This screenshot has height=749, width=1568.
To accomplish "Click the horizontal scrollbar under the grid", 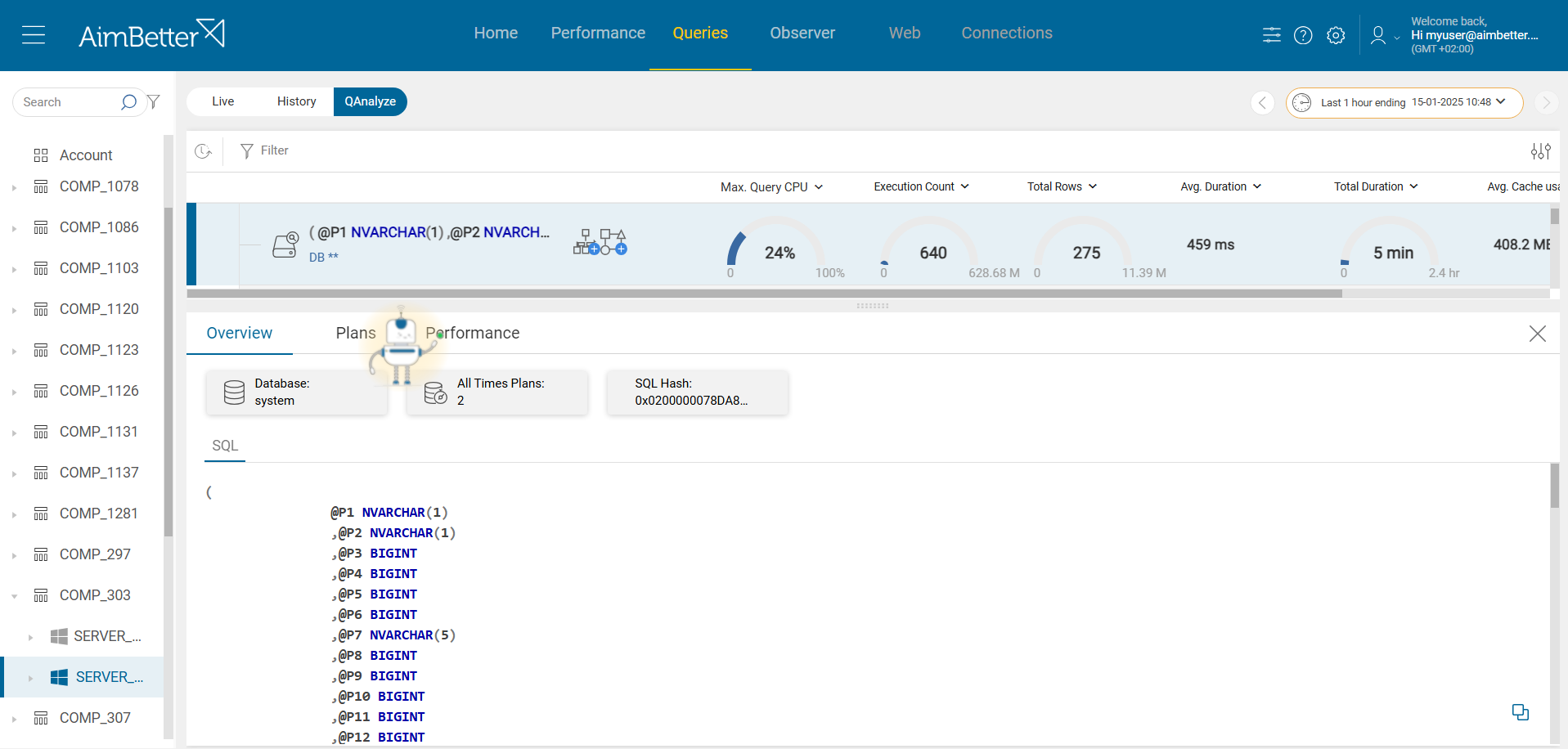I will pos(764,294).
